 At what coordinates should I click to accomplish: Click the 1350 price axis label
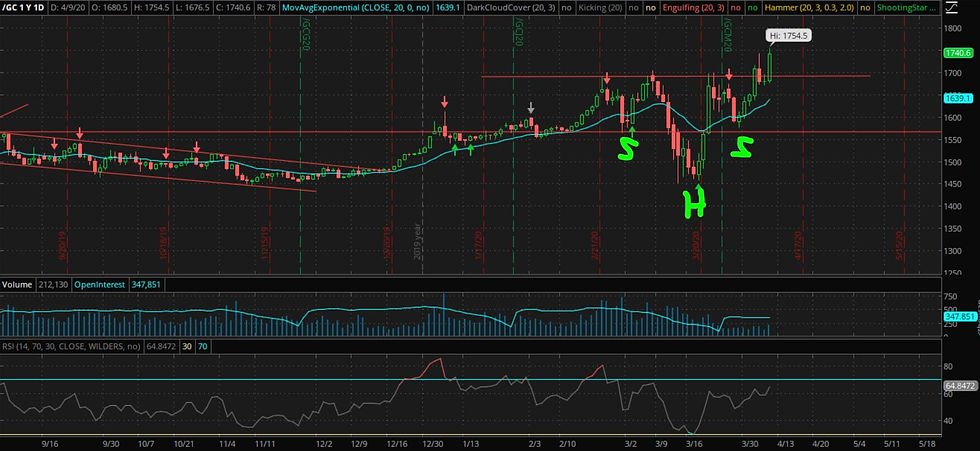tap(953, 229)
